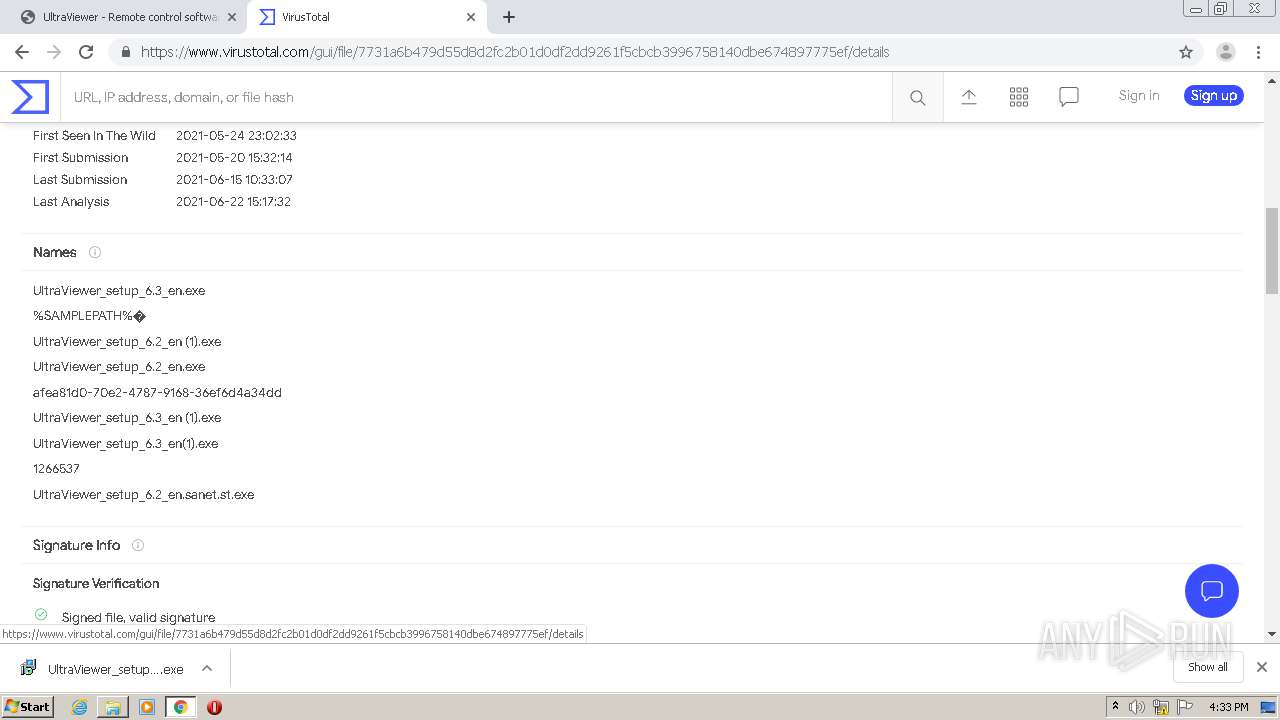
Task: Click Show all downloads
Action: 1208,667
